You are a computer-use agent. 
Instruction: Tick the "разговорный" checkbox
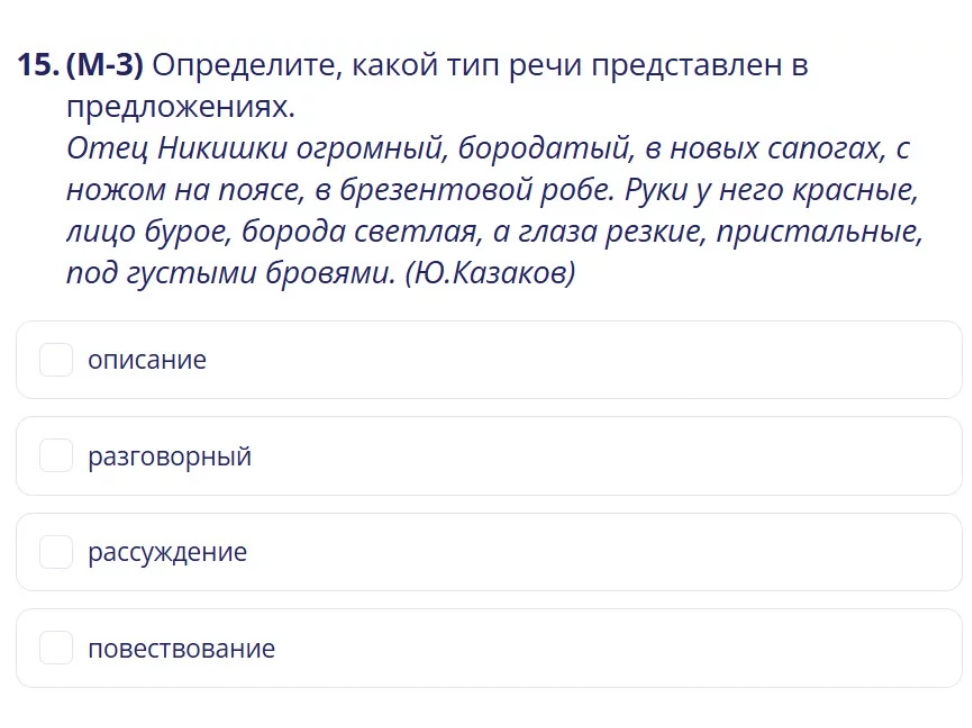click(56, 456)
